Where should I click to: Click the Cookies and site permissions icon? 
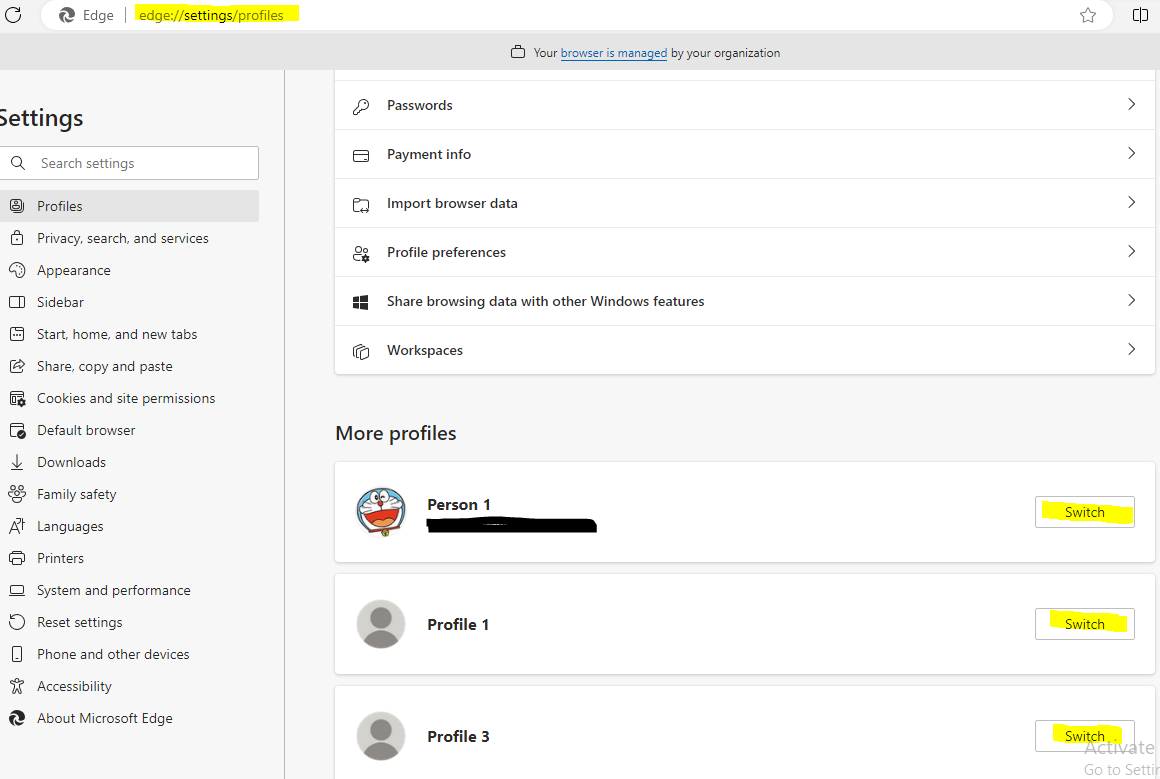17,398
